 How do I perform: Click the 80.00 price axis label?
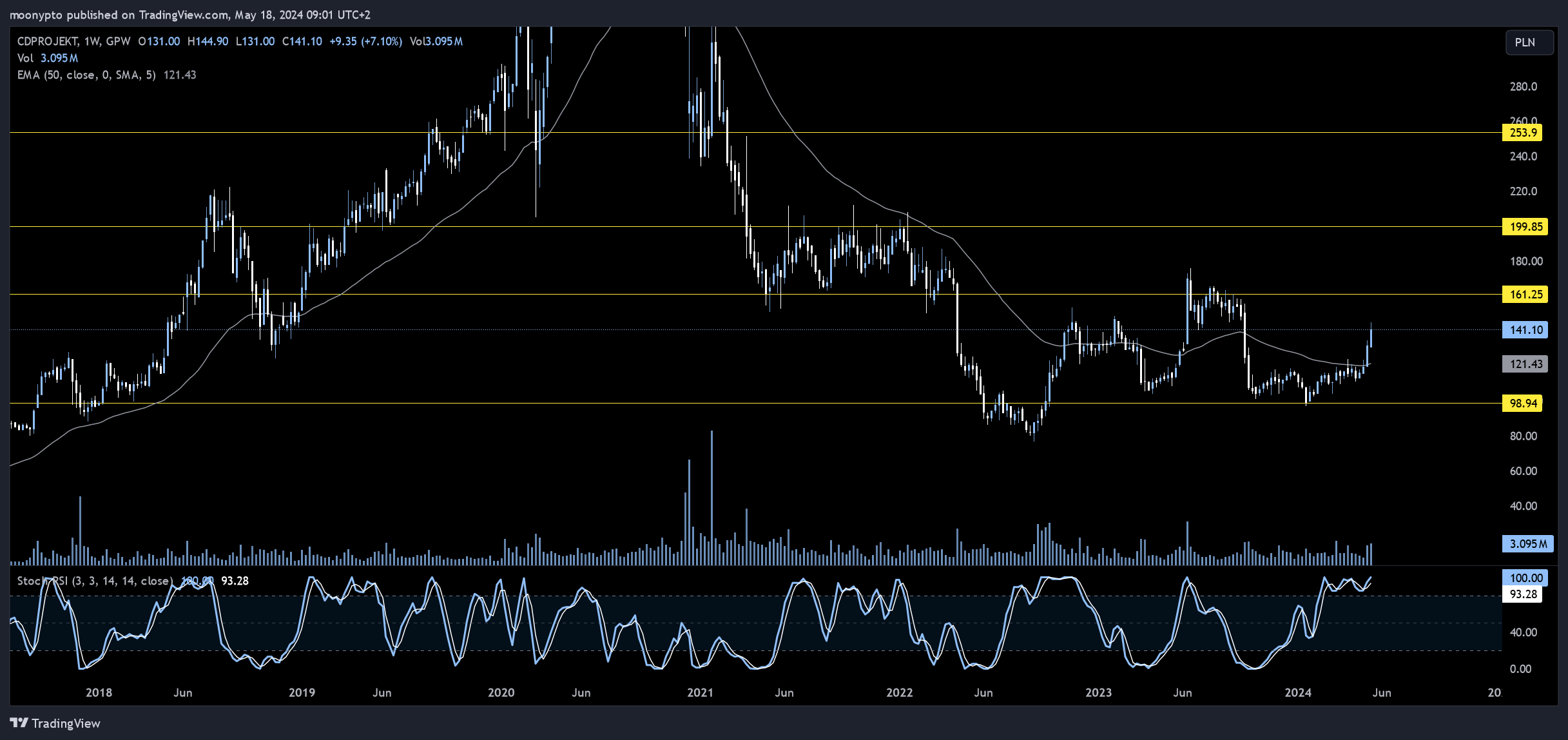click(1524, 436)
